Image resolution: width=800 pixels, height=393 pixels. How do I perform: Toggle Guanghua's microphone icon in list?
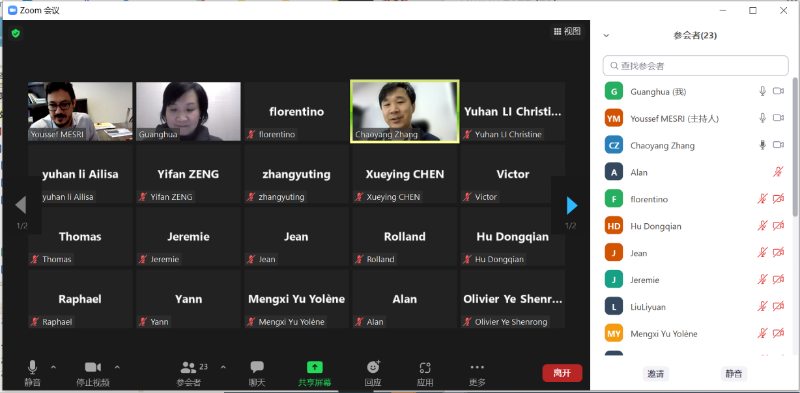(x=763, y=91)
